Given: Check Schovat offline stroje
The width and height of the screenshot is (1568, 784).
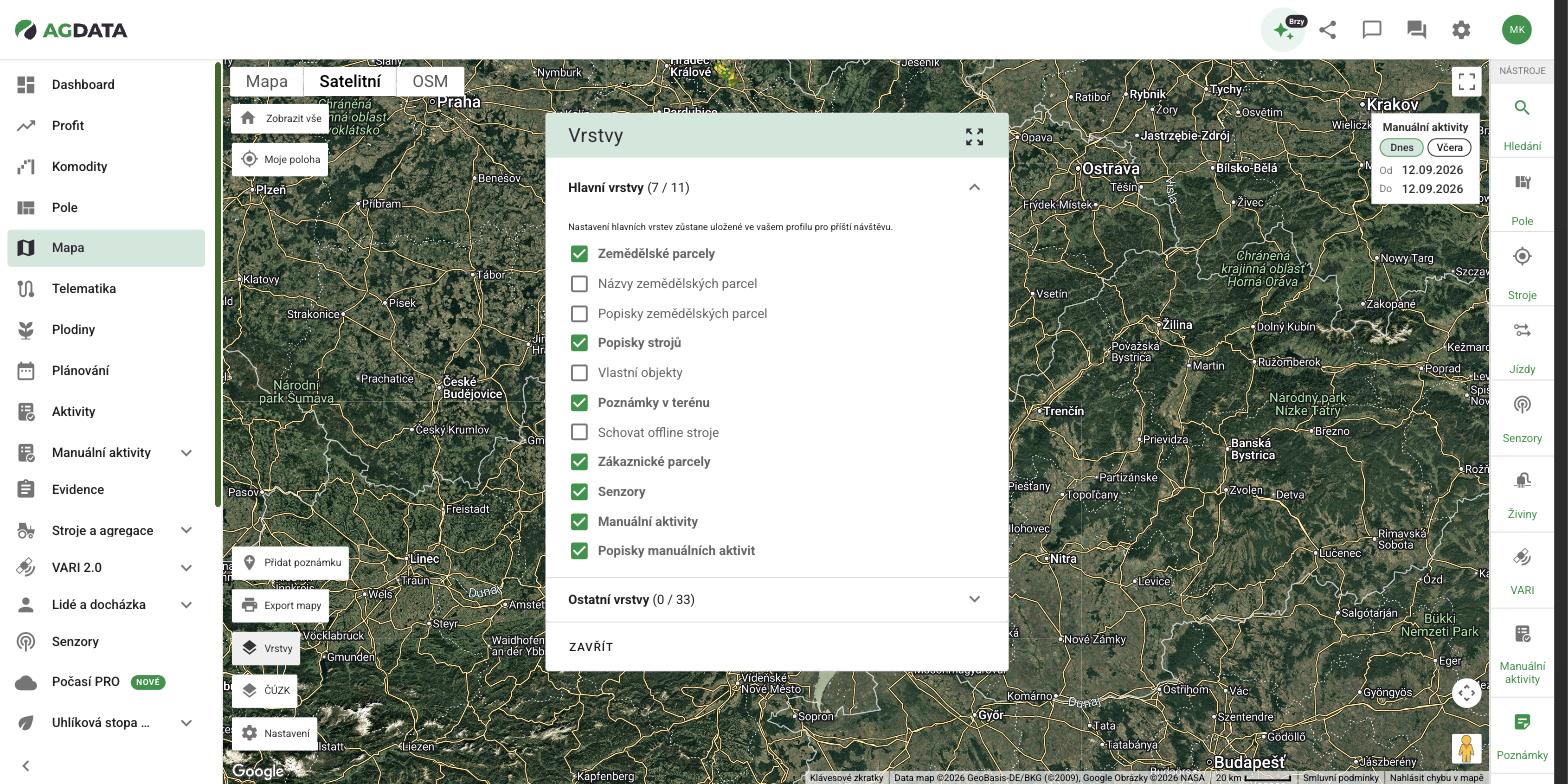Looking at the screenshot, I should (x=579, y=433).
